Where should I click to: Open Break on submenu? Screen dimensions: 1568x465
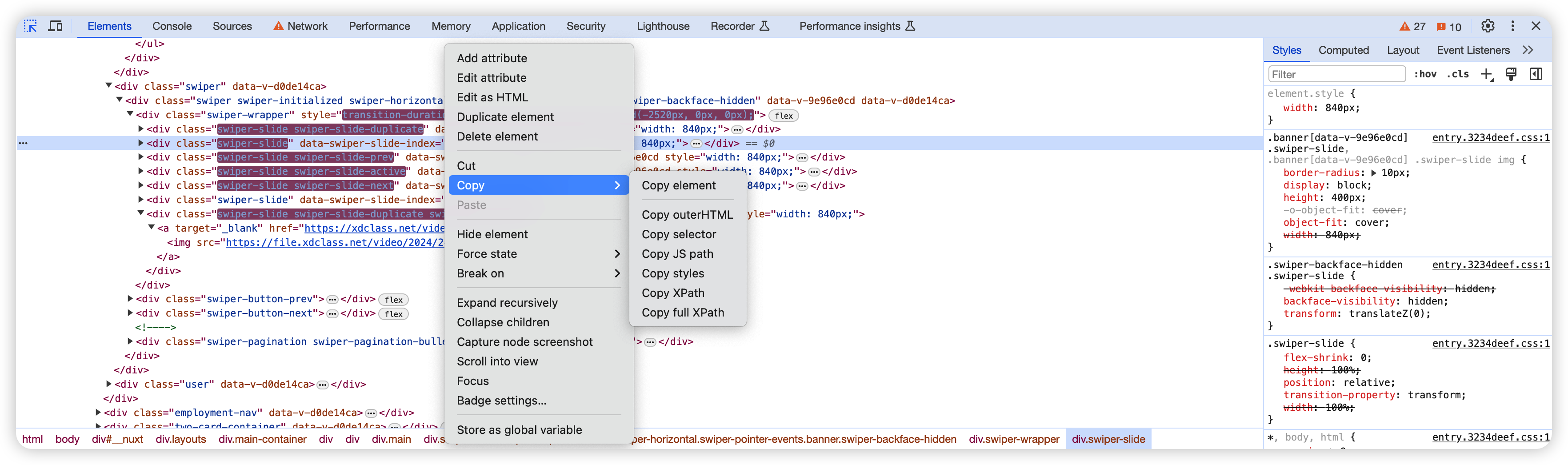click(539, 274)
